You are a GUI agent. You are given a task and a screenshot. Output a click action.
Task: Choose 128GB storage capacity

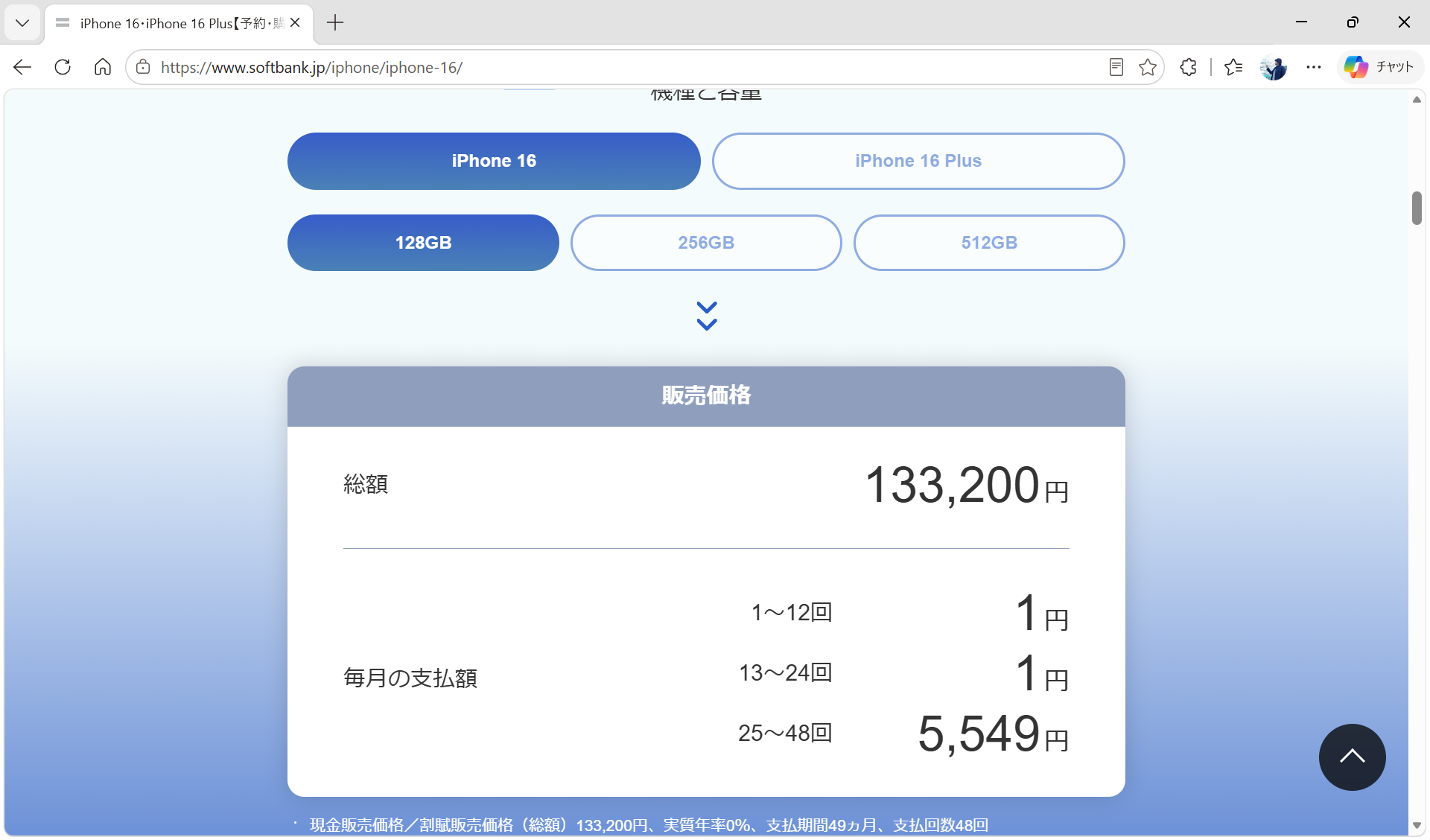click(423, 243)
